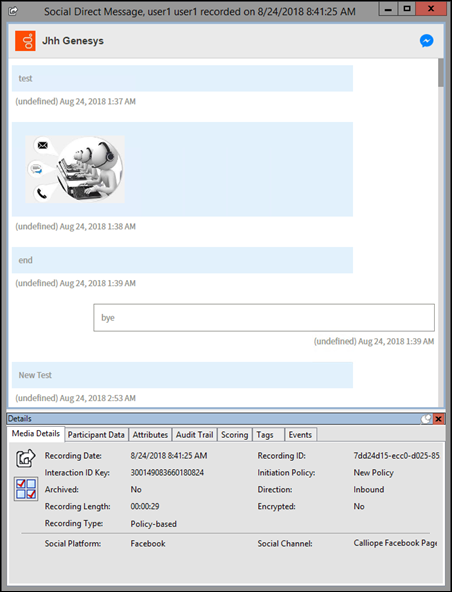Click the conversation scrollbar thumb
452x592 pixels.
(x=441, y=73)
